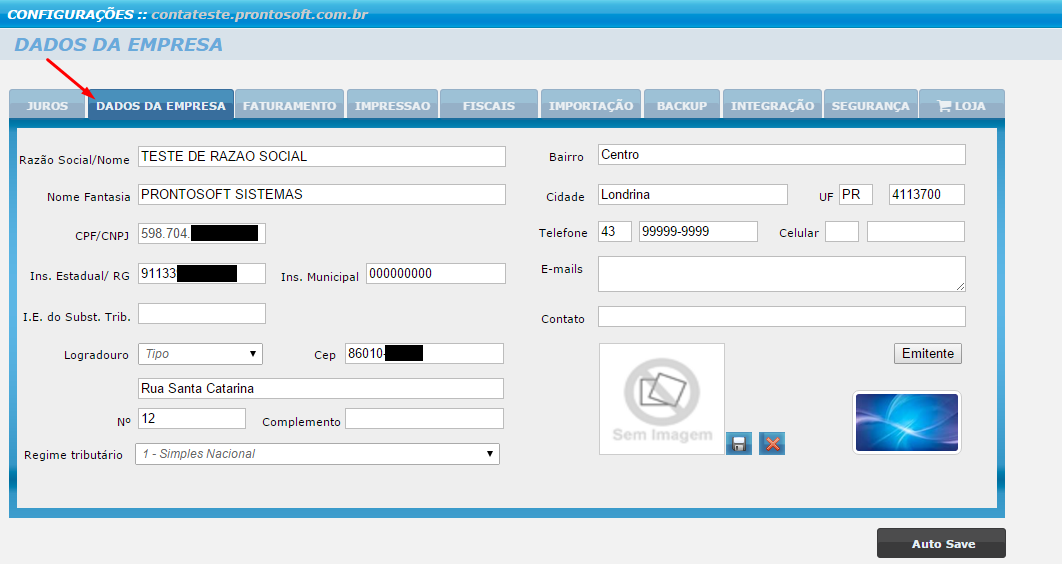Expand the Regime tributário dropdown

[317, 454]
